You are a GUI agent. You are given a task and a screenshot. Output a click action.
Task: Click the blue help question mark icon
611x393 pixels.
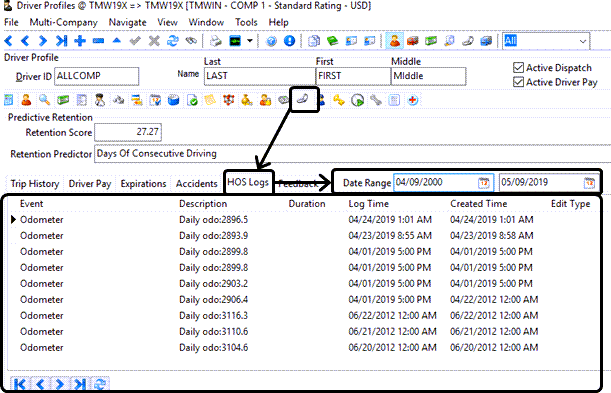pyautogui.click(x=271, y=41)
